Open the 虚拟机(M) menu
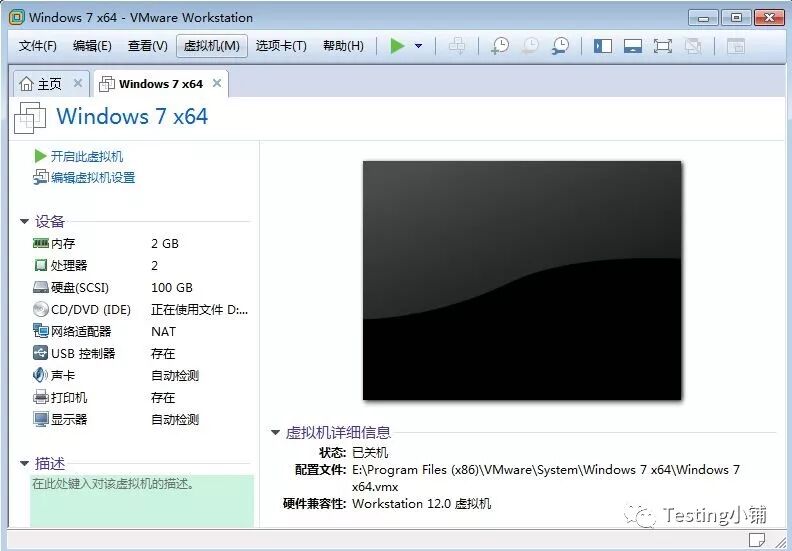 pyautogui.click(x=212, y=46)
